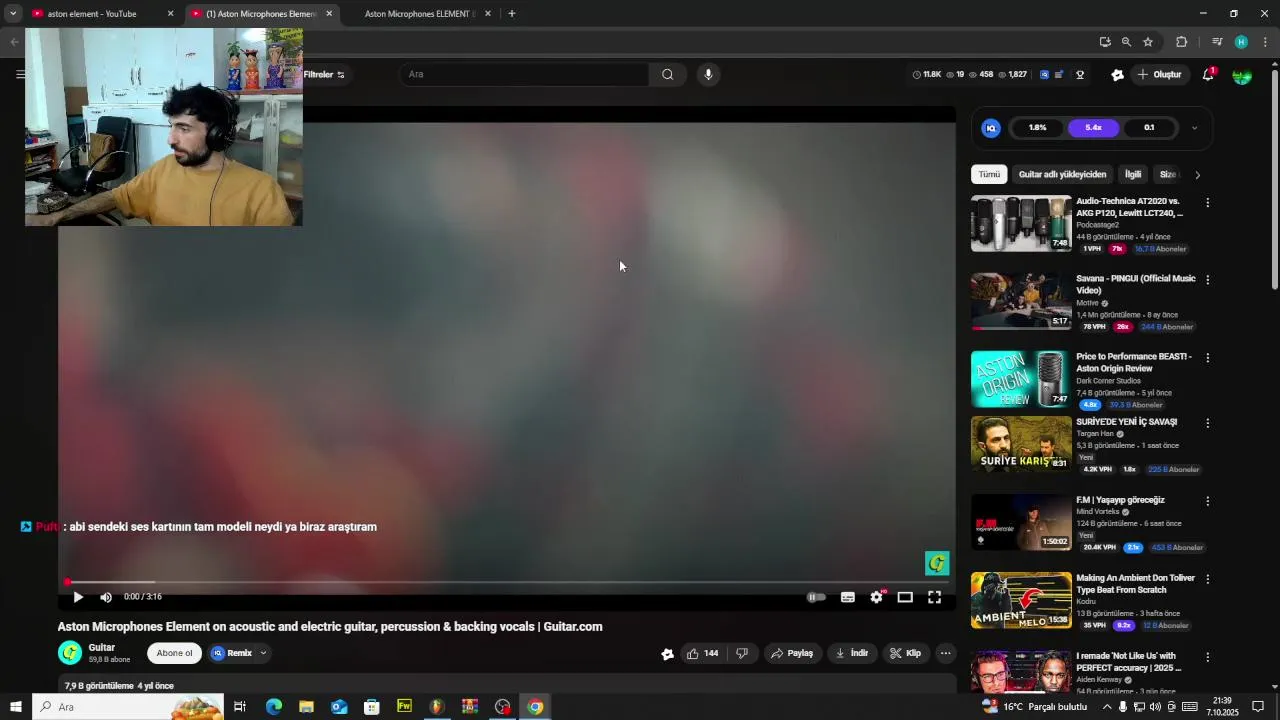1280x720 pixels.
Task: Open the vidIQ gear-star header icon
Action: [1118, 75]
